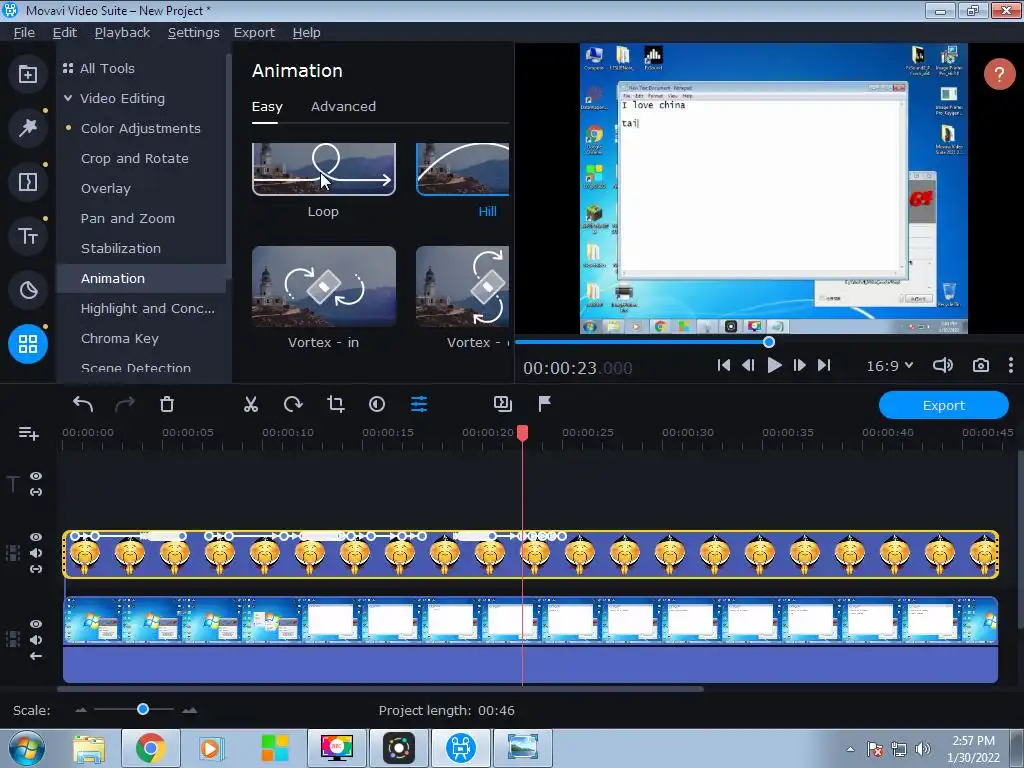The height and width of the screenshot is (768, 1024).
Task: Click the timeline Scale slider handle
Action: coord(143,709)
